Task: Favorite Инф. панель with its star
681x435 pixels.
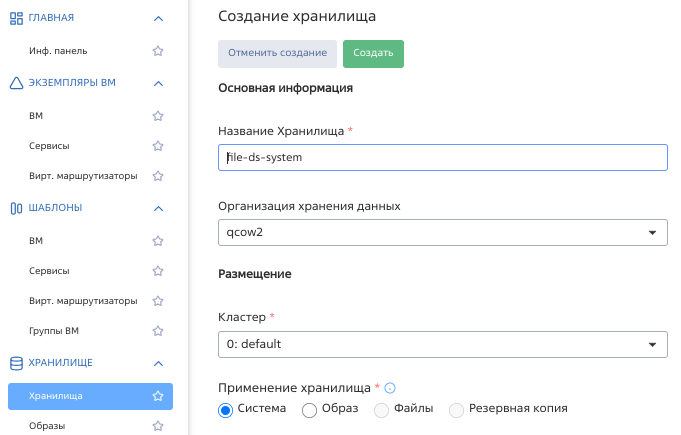Action: [x=158, y=51]
